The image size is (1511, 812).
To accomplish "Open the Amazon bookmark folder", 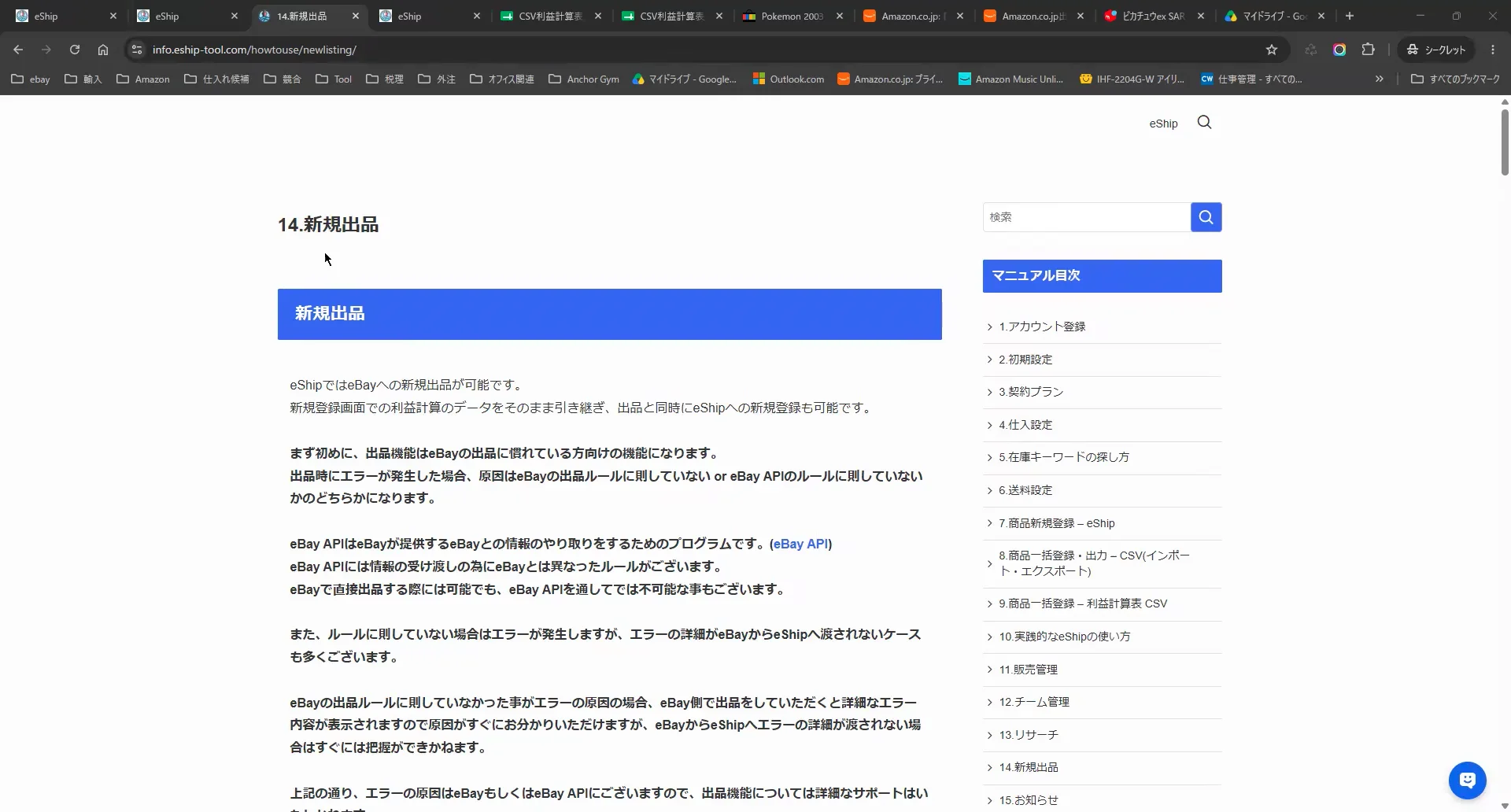I will pyautogui.click(x=143, y=79).
